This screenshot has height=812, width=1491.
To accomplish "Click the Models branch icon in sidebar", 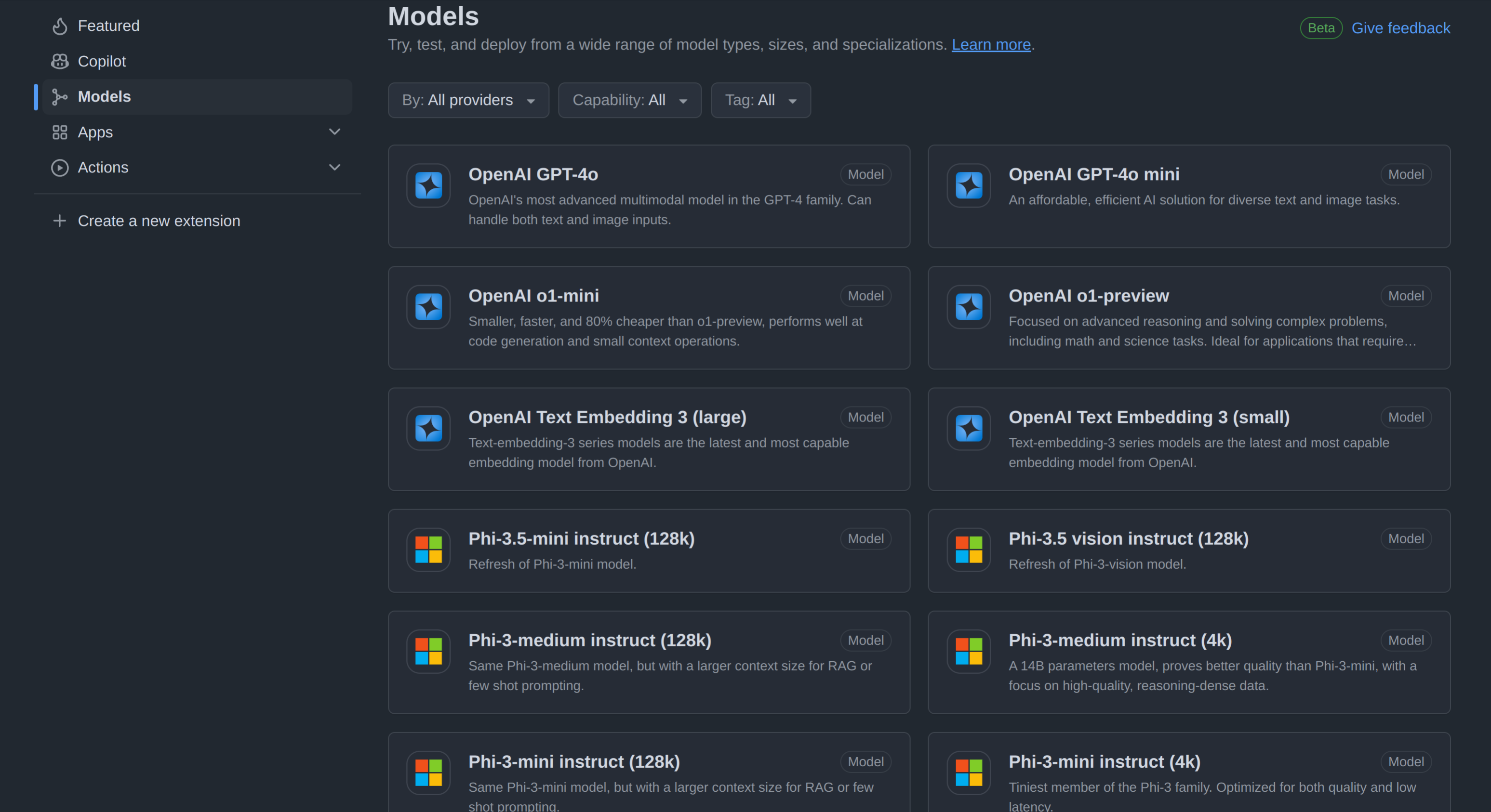I will click(60, 97).
